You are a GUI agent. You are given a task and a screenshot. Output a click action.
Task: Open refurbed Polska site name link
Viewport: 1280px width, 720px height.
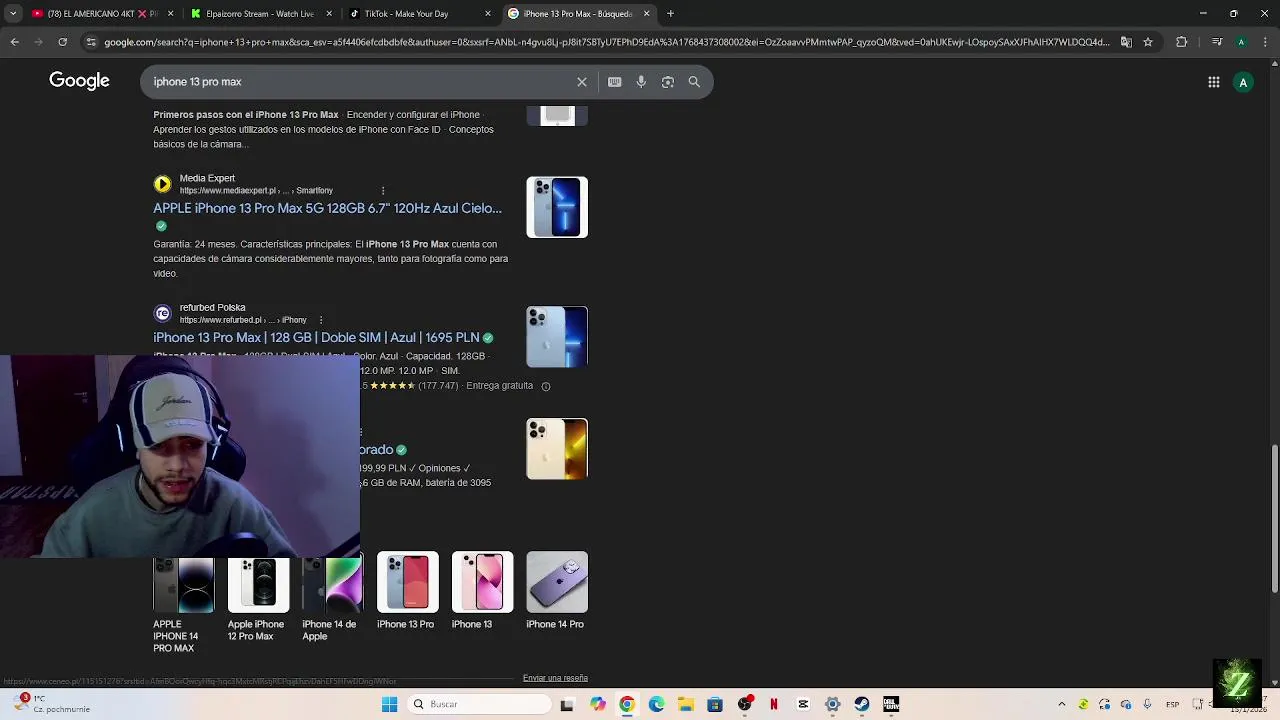(x=212, y=307)
